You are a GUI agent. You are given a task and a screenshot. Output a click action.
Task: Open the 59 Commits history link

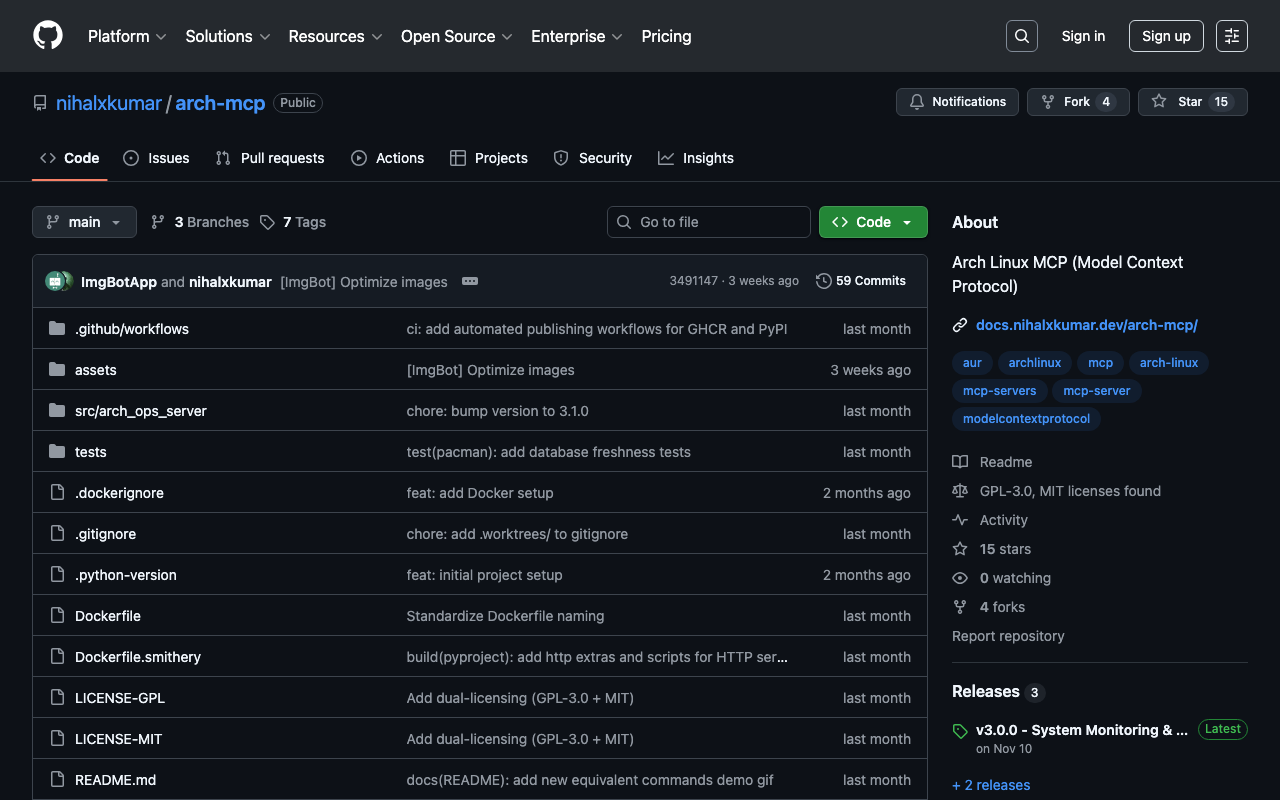click(x=860, y=281)
